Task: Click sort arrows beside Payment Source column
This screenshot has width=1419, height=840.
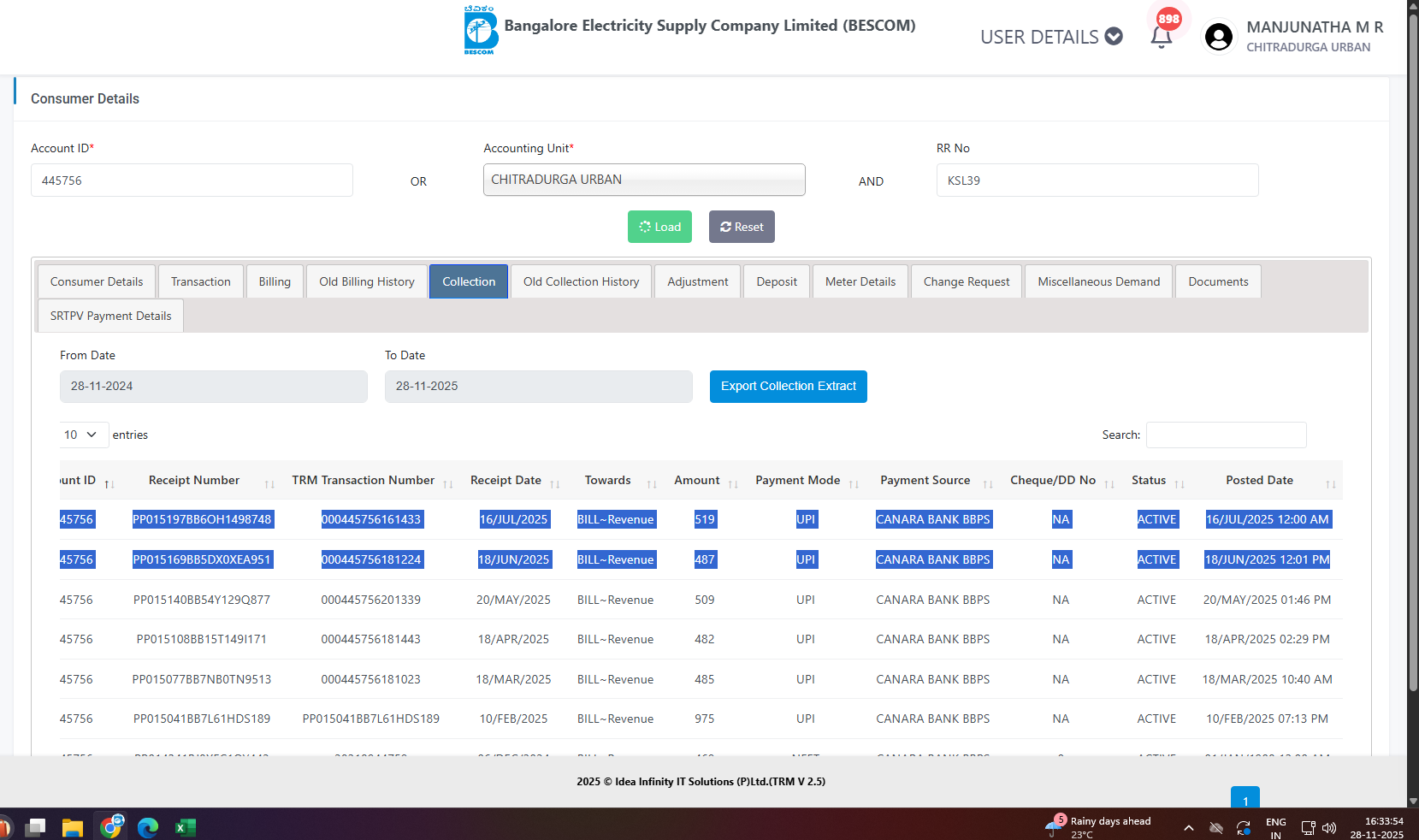Action: point(988,484)
